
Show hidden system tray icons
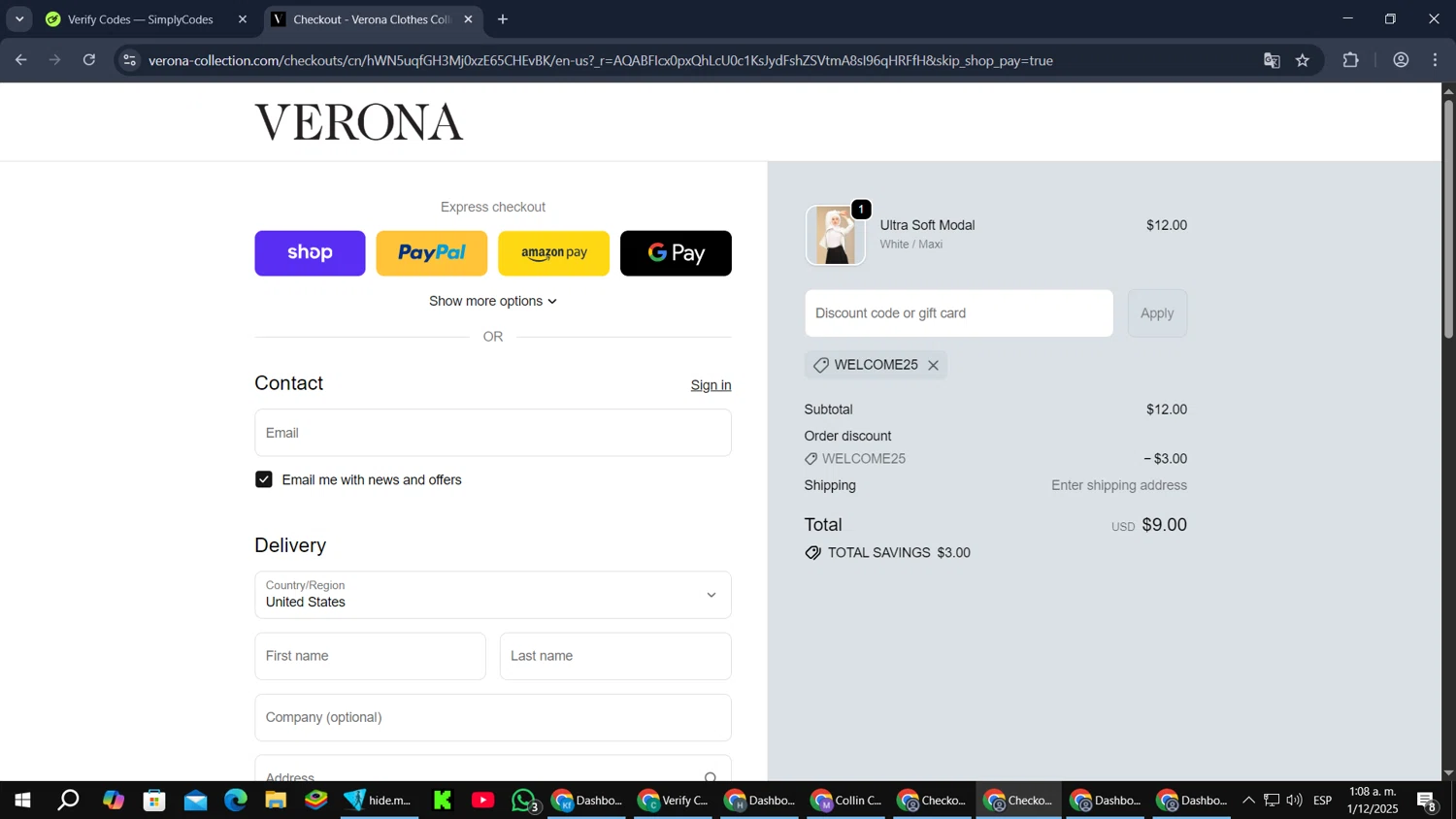point(1248,801)
